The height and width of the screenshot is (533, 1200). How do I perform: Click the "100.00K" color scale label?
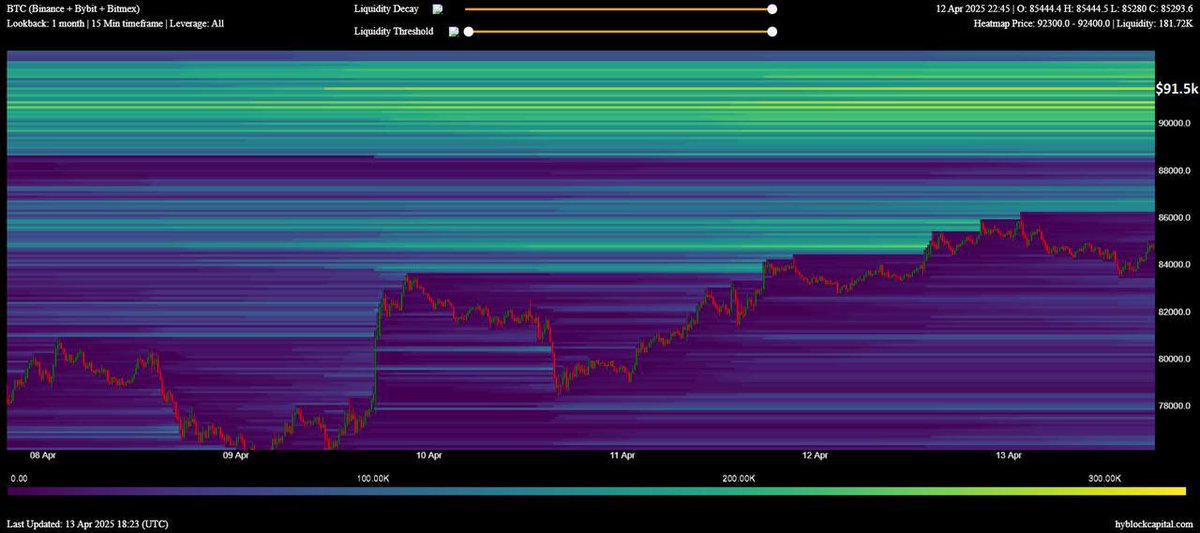coord(373,479)
